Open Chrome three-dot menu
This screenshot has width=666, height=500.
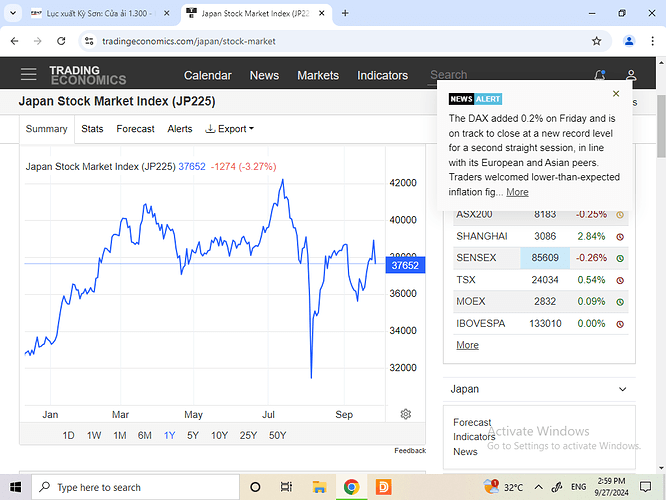coord(652,41)
